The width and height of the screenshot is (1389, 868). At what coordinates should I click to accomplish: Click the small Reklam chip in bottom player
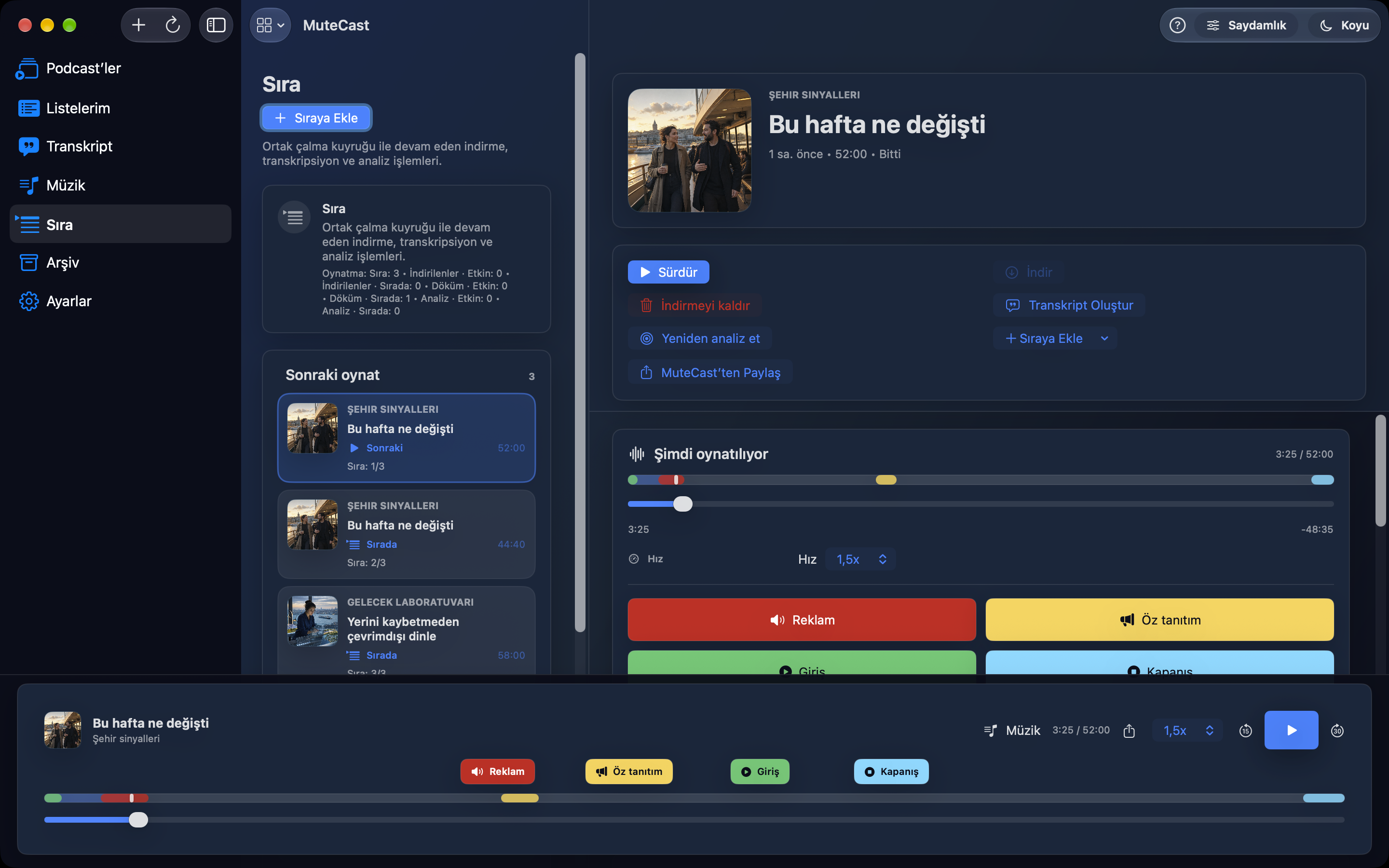497,772
